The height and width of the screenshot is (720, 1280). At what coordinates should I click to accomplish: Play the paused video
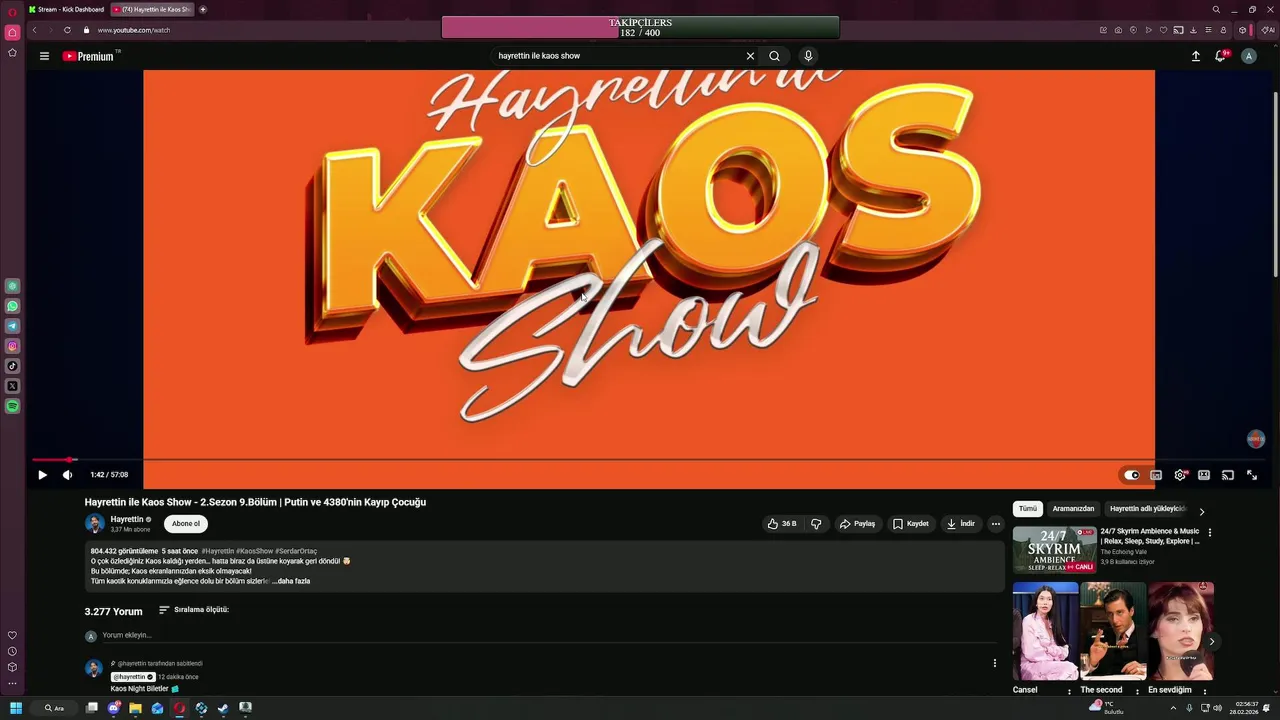pos(42,475)
